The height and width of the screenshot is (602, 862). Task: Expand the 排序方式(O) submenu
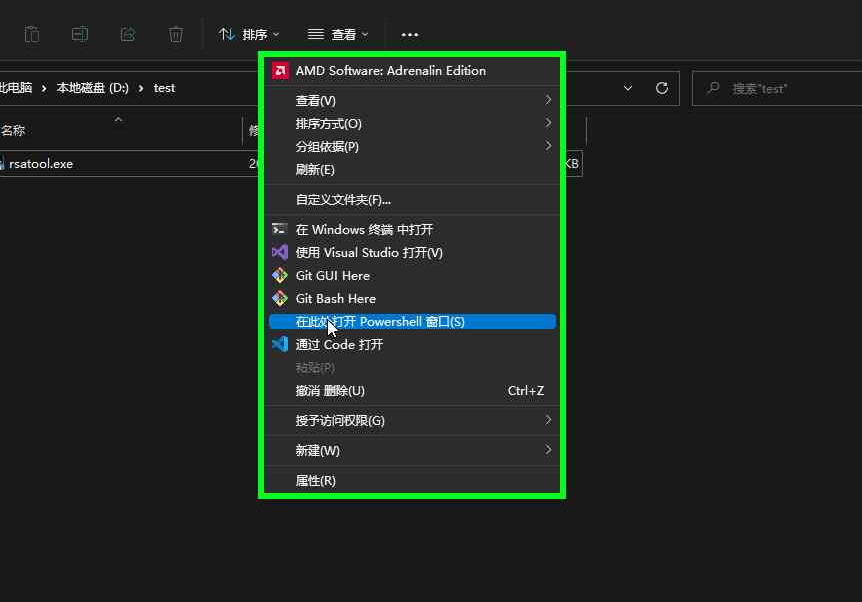[412, 124]
